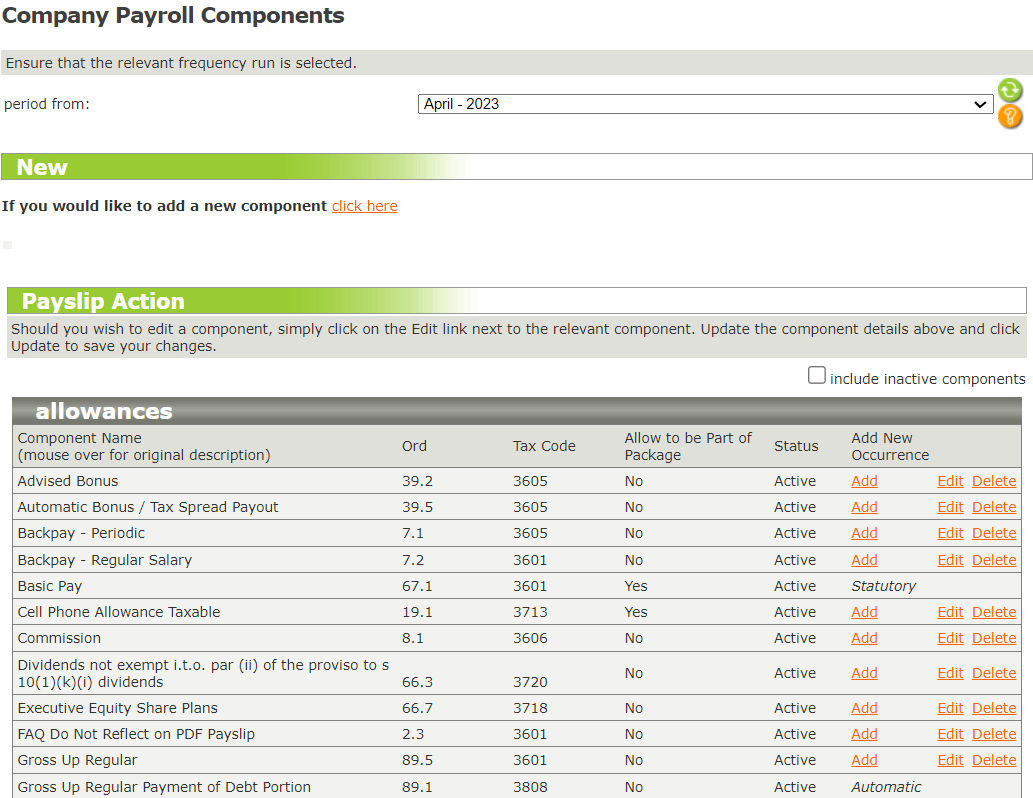Viewport: 1033px width, 798px height.
Task: Open the period from dropdown
Action: tap(705, 104)
